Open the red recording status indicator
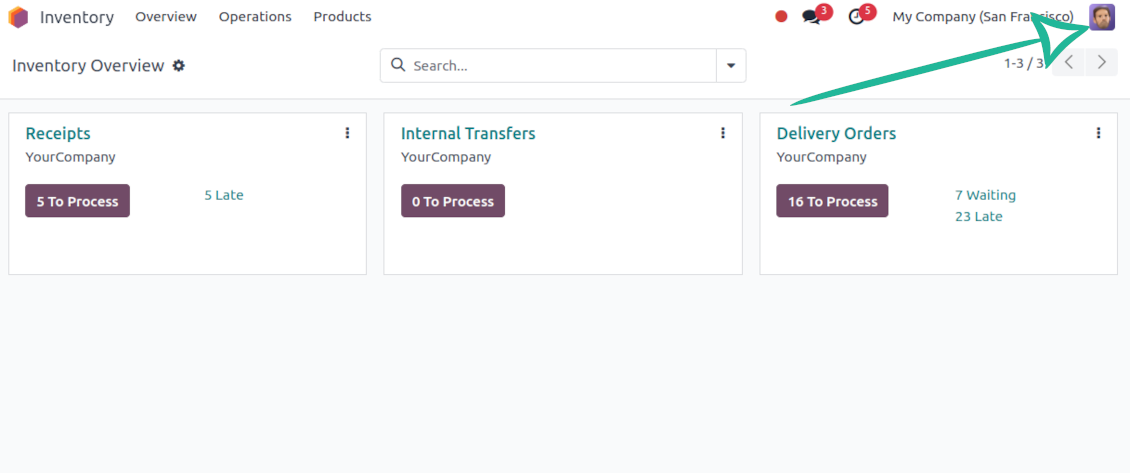Screen dimensions: 1130x473 781,17
